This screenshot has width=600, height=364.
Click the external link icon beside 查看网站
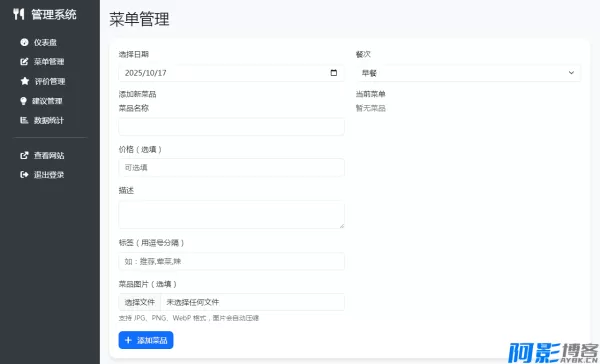(x=24, y=155)
